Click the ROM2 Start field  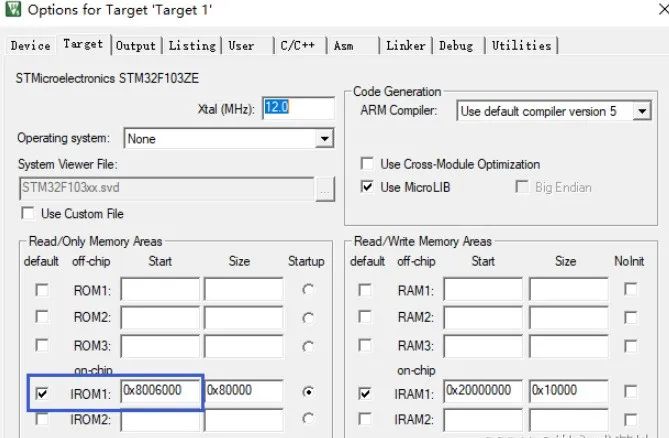[160, 318]
